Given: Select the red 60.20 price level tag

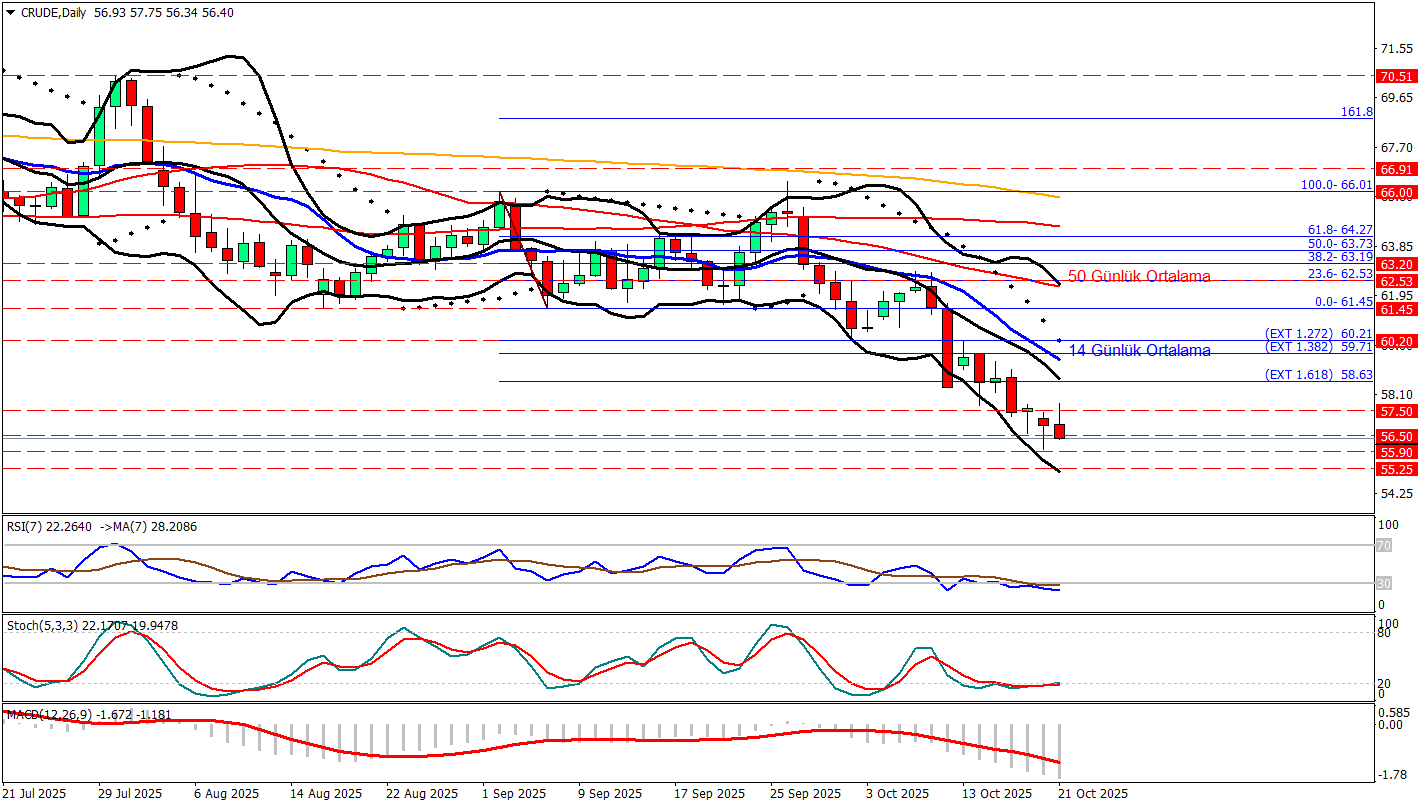Looking at the screenshot, I should pyautogui.click(x=1395, y=342).
